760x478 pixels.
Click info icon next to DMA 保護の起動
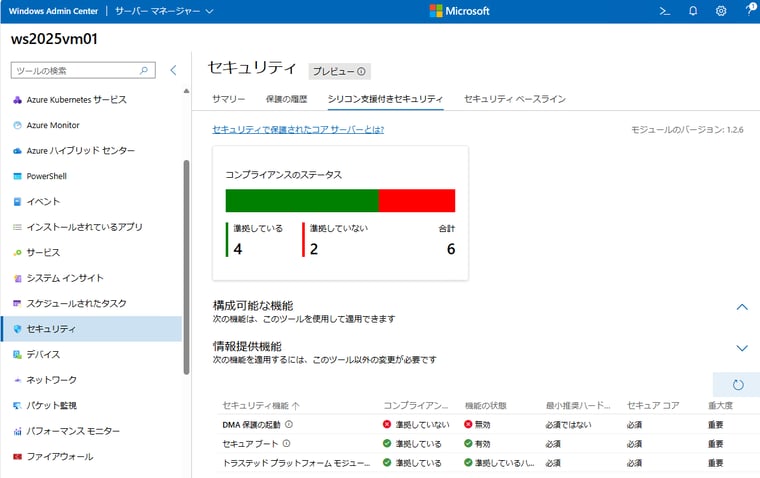[289, 424]
